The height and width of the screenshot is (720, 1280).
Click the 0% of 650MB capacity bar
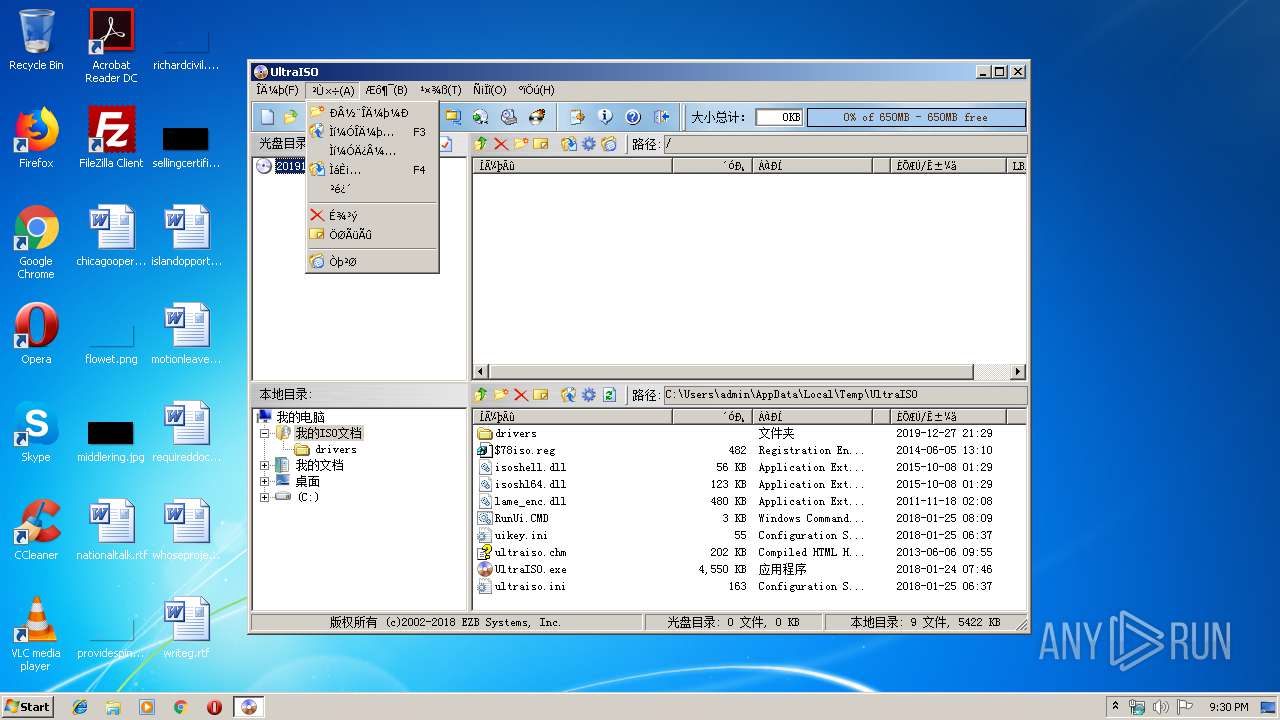click(x=916, y=117)
